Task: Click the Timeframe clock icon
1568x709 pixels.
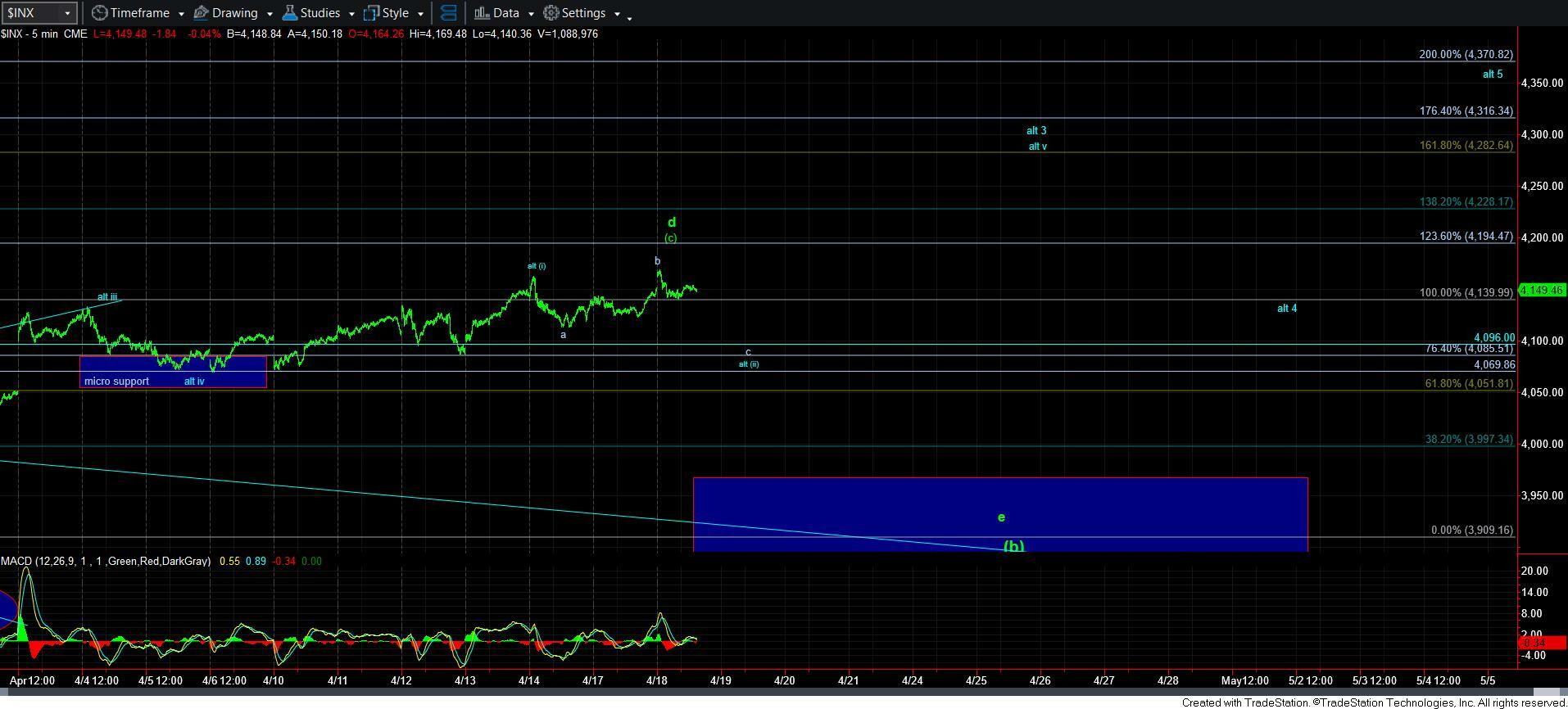Action: (99, 13)
